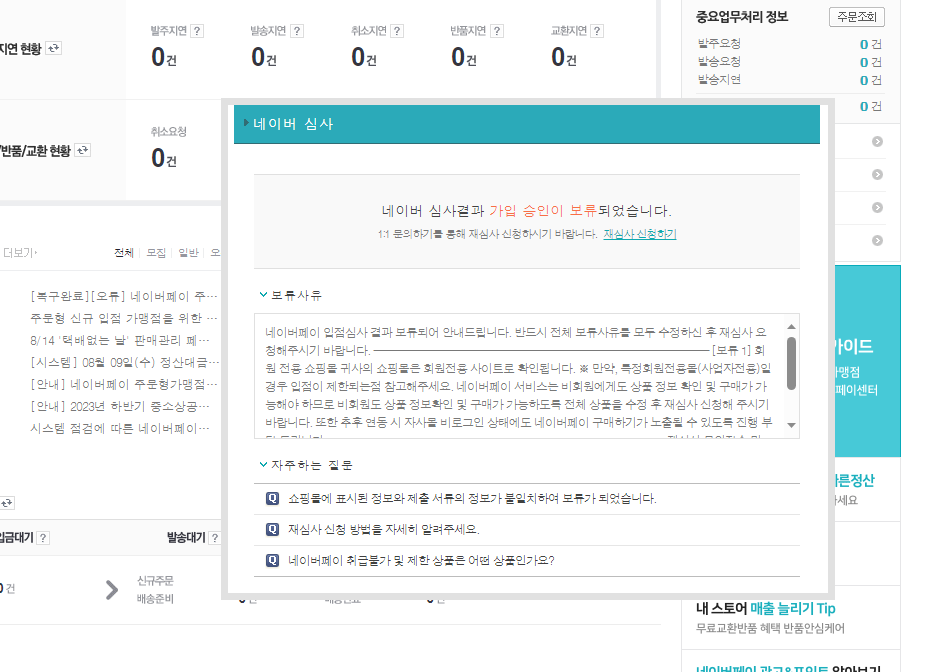Image resolution: width=948 pixels, height=672 pixels.
Task: Click the arrow next to 신규주문
Action: (112, 590)
